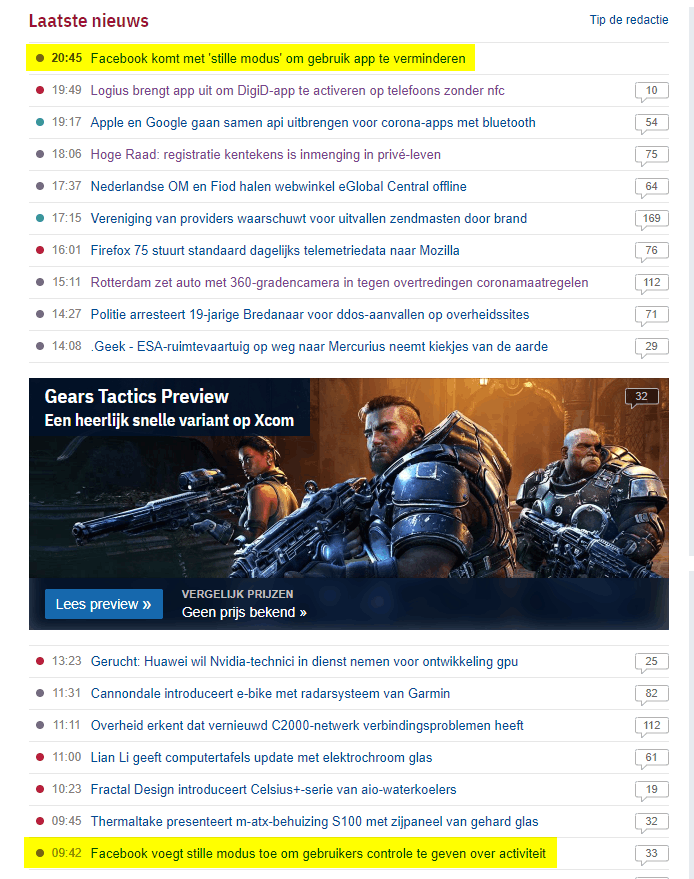
Task: Open the 10 comments bubble for Logius article
Action: click(651, 91)
